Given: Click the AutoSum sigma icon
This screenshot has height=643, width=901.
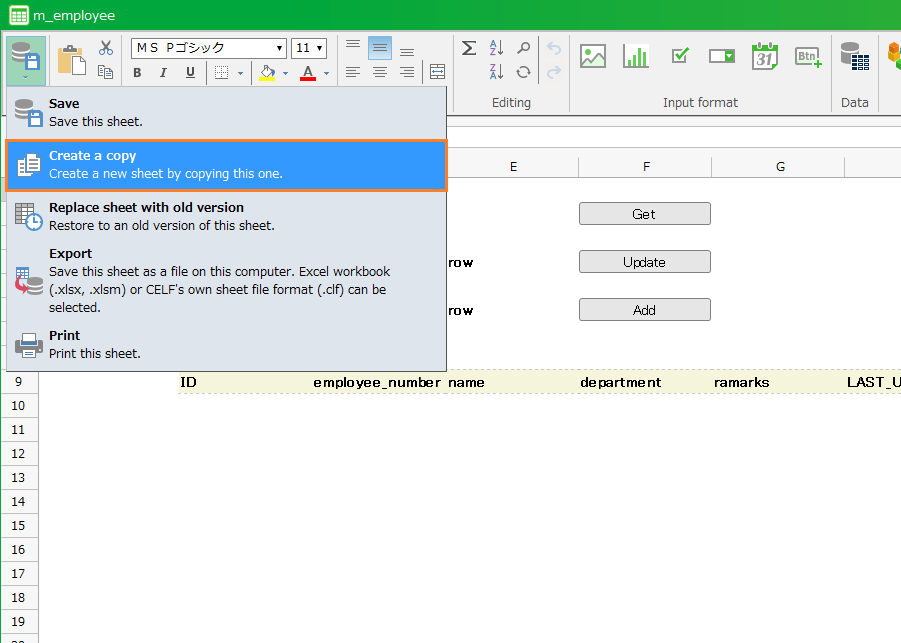Looking at the screenshot, I should pos(468,48).
